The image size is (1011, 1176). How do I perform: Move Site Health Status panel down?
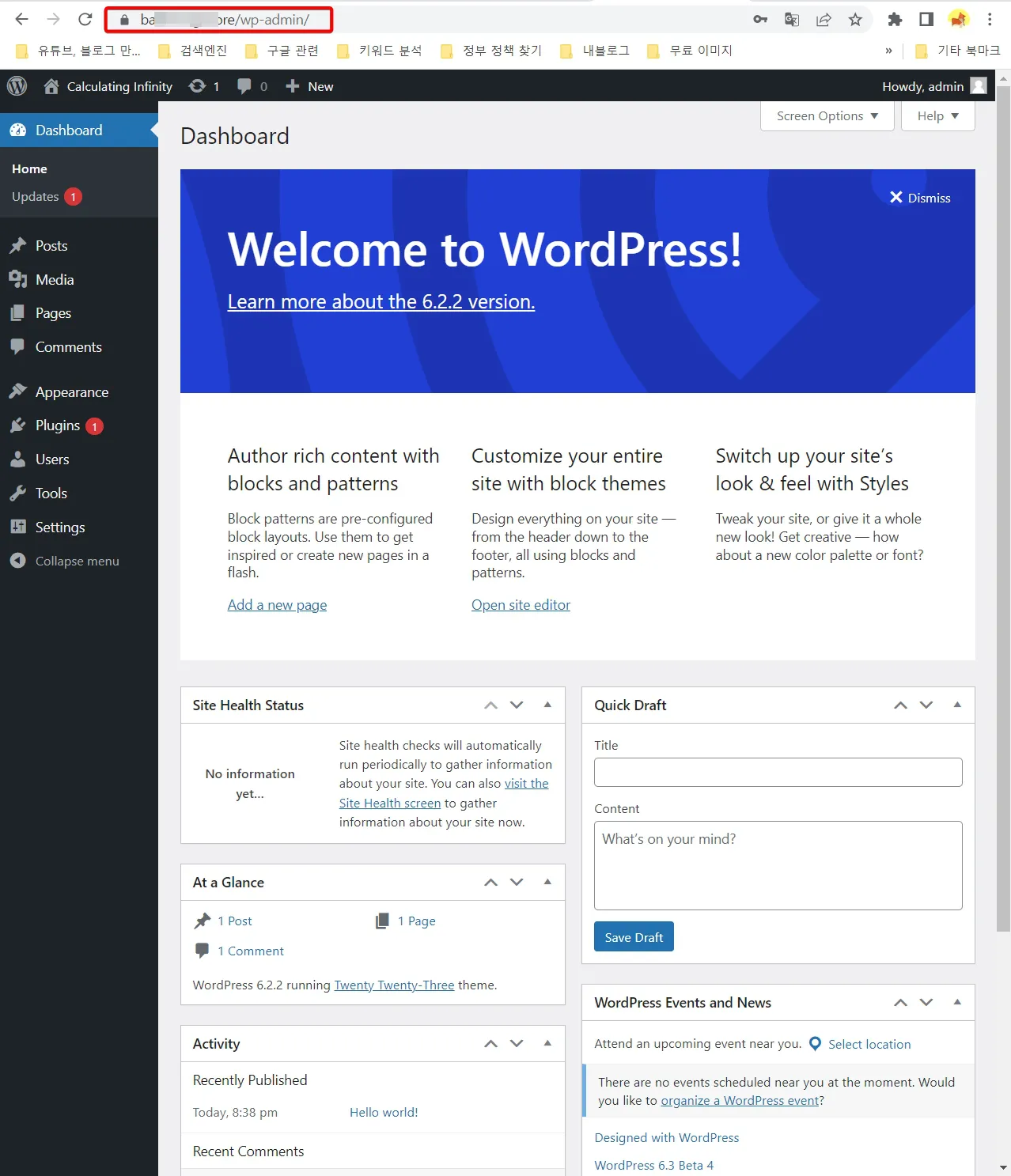pos(517,705)
